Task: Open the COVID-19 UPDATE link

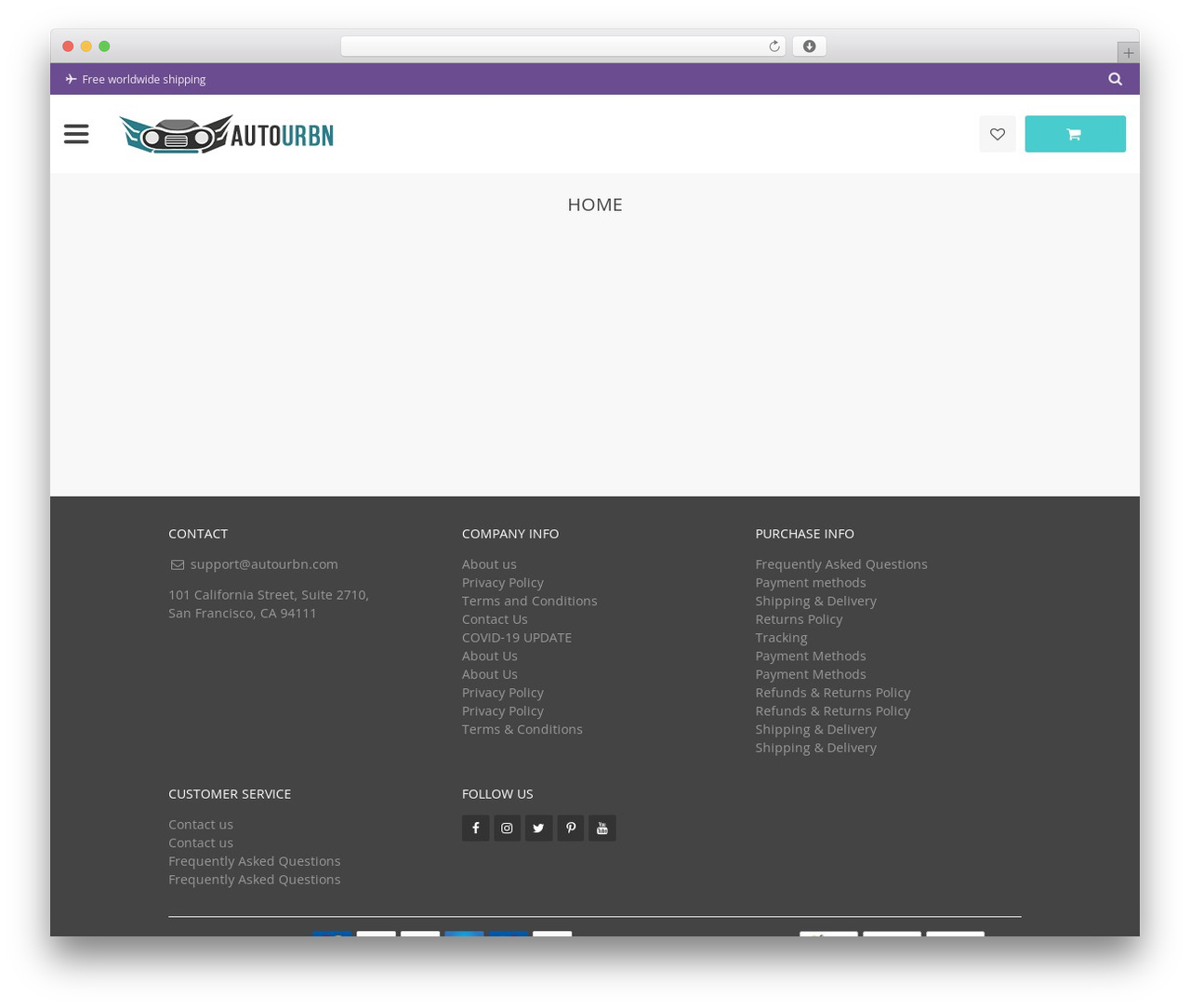Action: pyautogui.click(x=517, y=637)
